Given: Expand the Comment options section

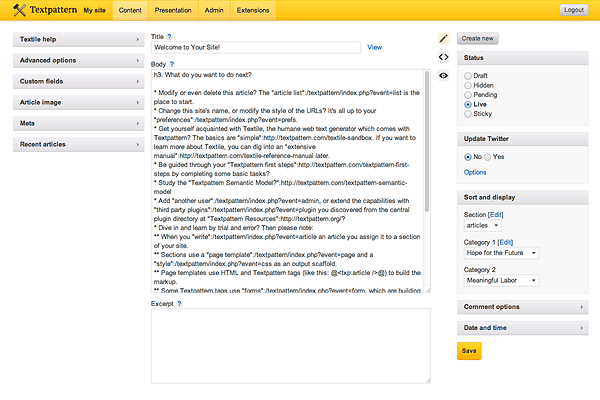Looking at the screenshot, I should [x=521, y=308].
